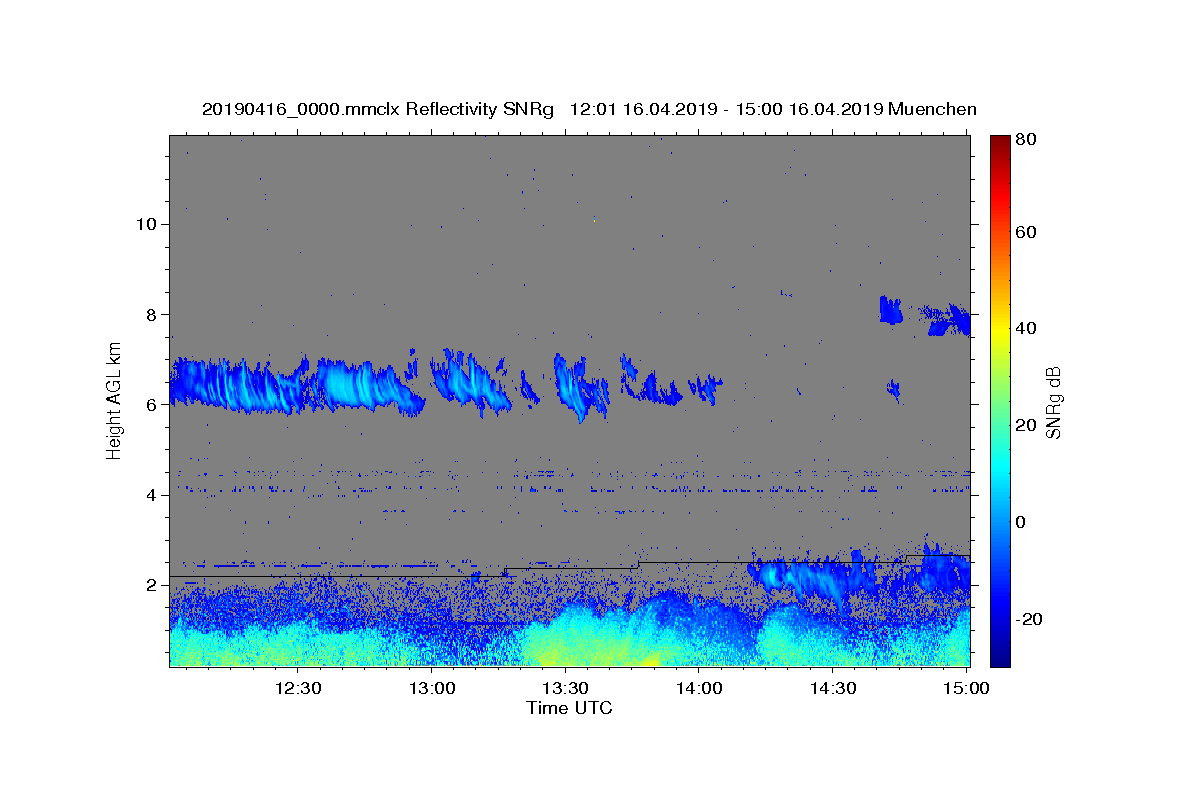Click the 14:00 time tick label
Viewport: 1200px width, 800px height.
(x=699, y=688)
